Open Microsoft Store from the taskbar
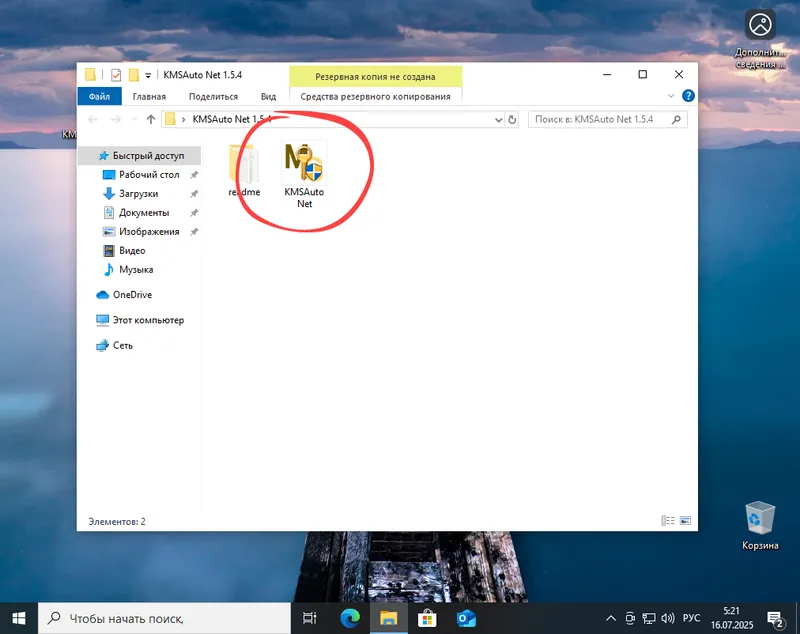The width and height of the screenshot is (800, 634). [x=427, y=617]
